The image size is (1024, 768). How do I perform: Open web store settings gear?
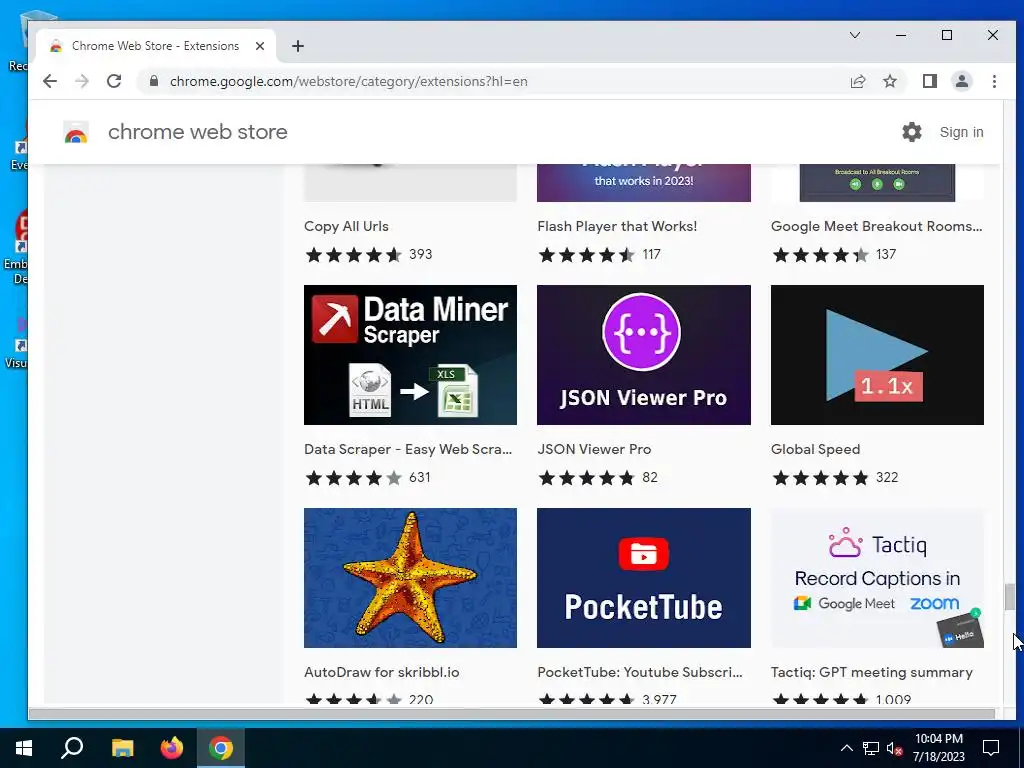[912, 132]
